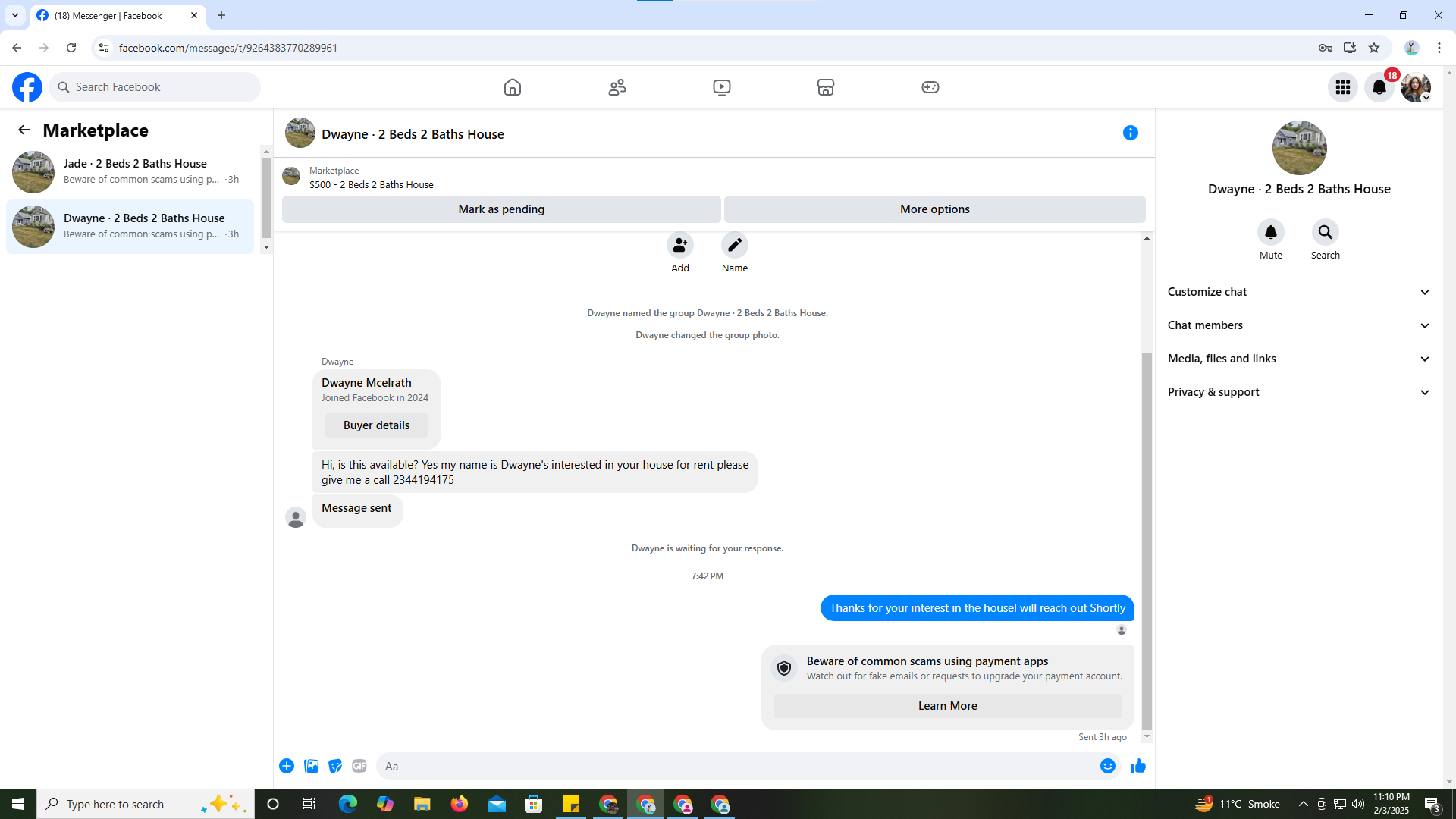
Task: Focus the Search Facebook box
Action: (x=155, y=87)
